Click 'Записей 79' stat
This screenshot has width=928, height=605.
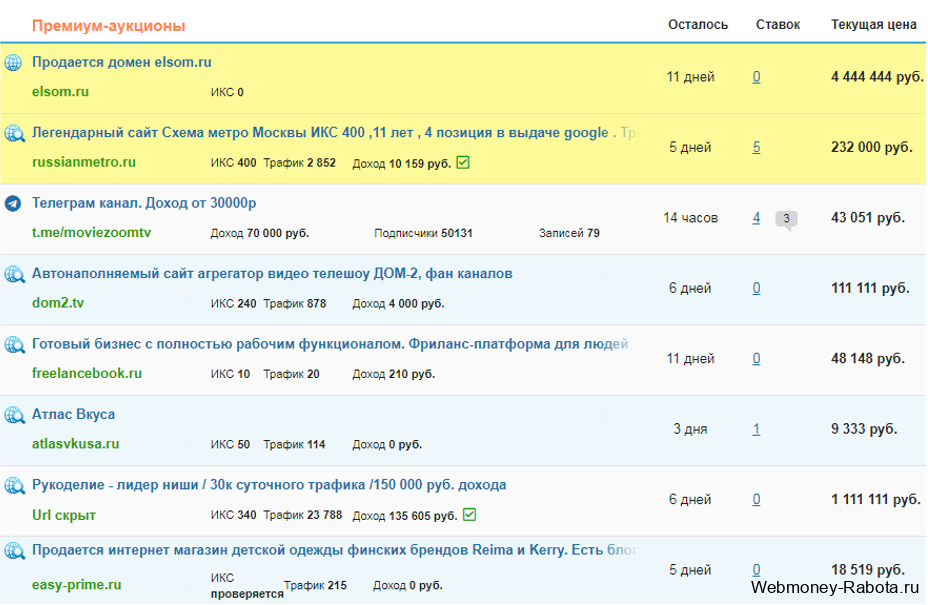569,233
